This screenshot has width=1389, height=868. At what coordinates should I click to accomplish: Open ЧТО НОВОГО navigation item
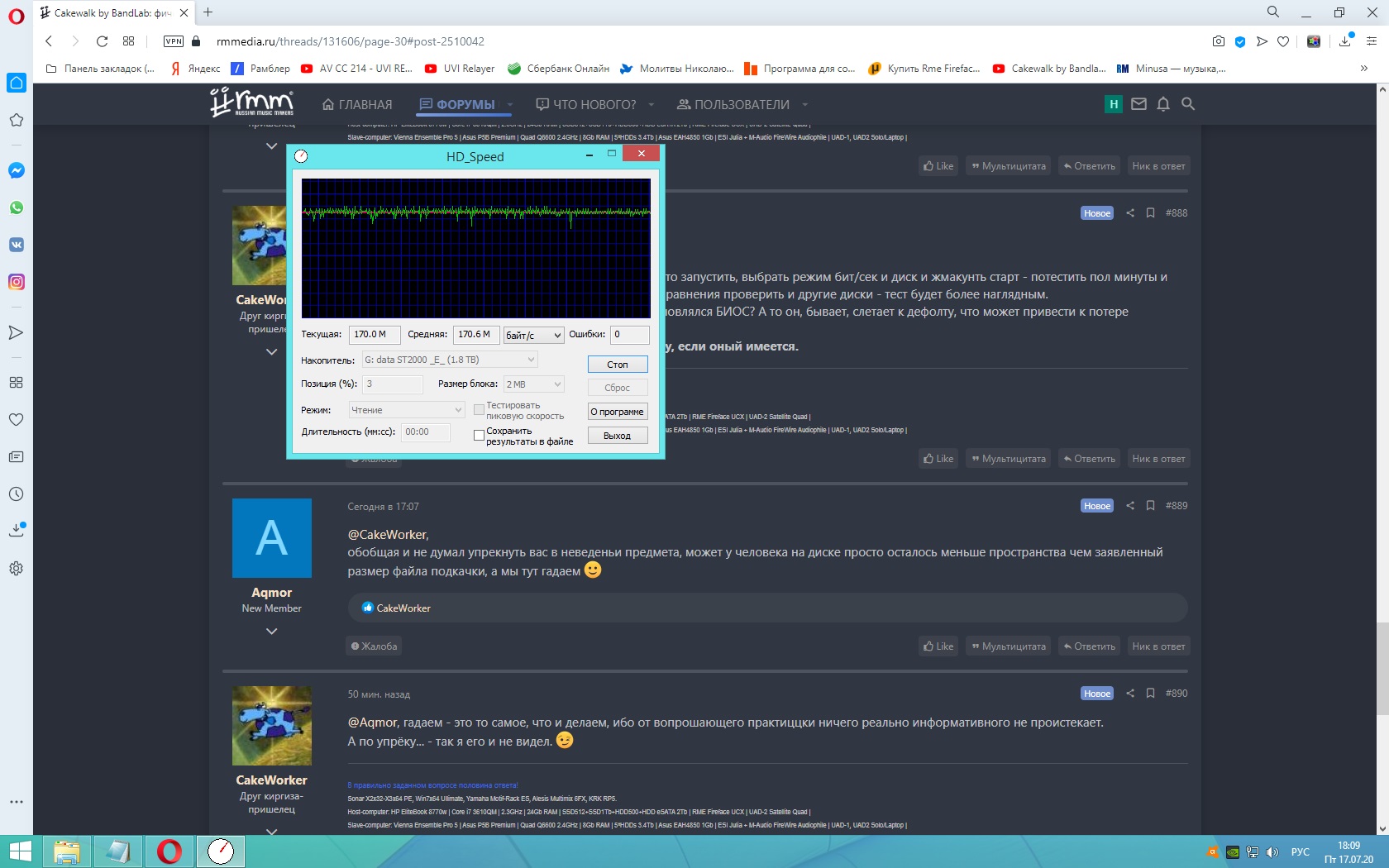(586, 105)
